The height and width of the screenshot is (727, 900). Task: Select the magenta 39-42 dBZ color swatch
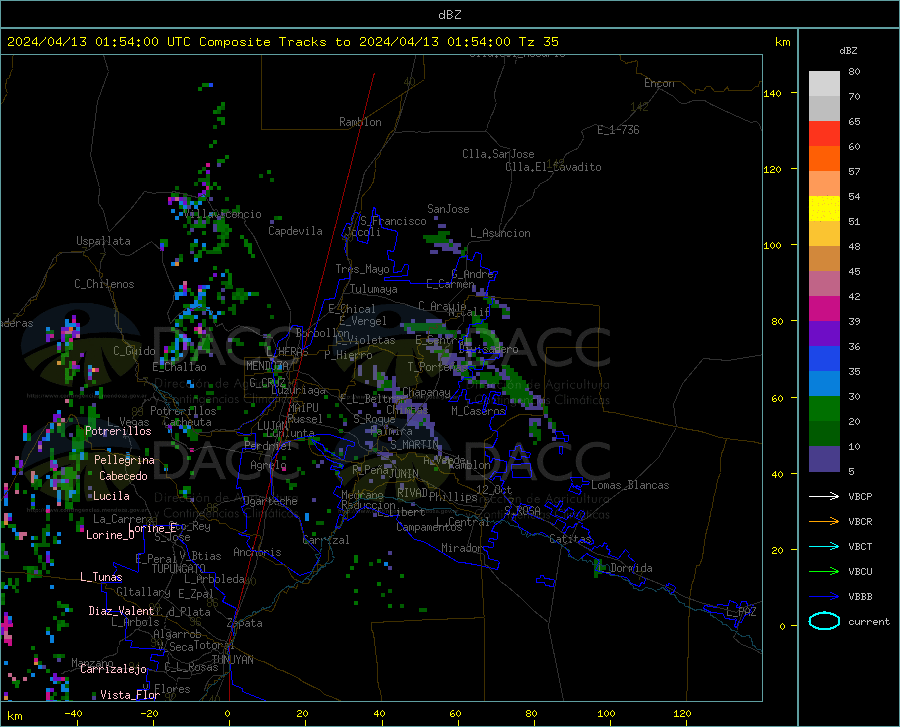824,309
